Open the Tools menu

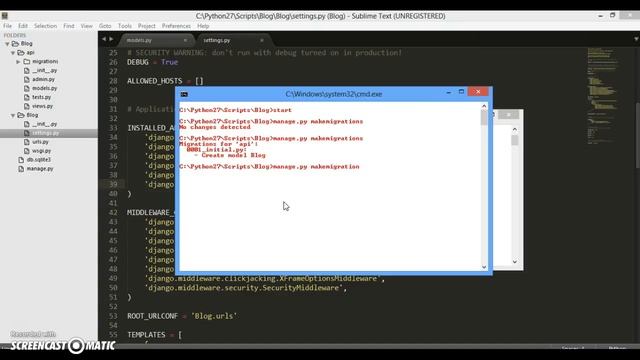click(124, 26)
